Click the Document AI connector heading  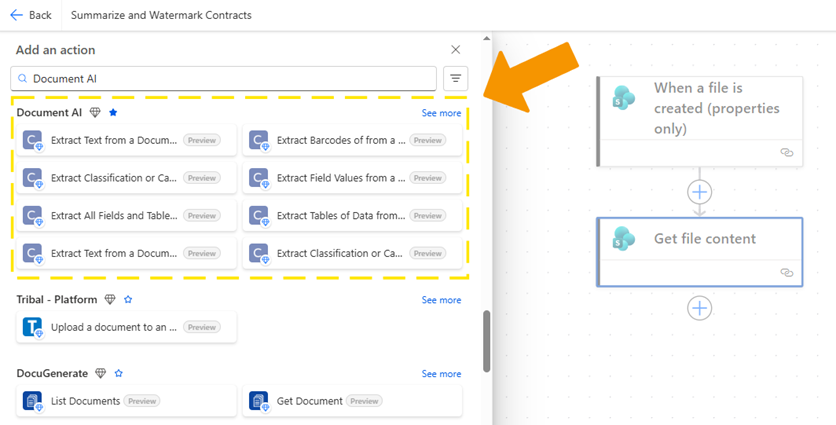(49, 113)
